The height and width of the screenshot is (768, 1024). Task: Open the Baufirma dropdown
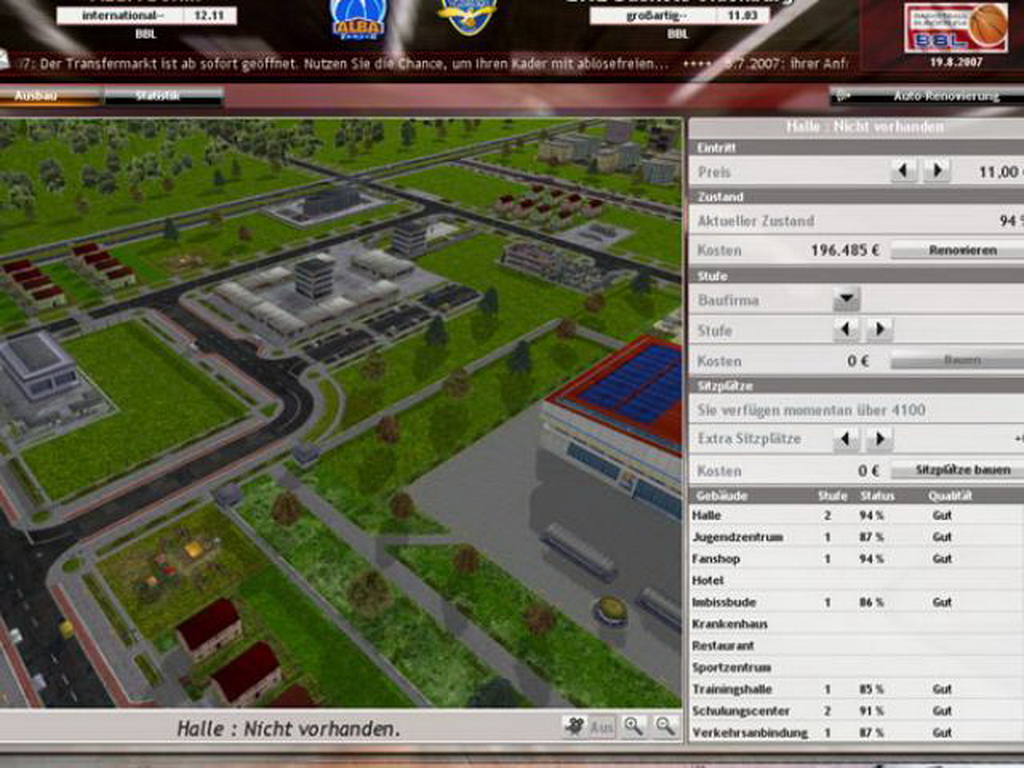coord(847,299)
